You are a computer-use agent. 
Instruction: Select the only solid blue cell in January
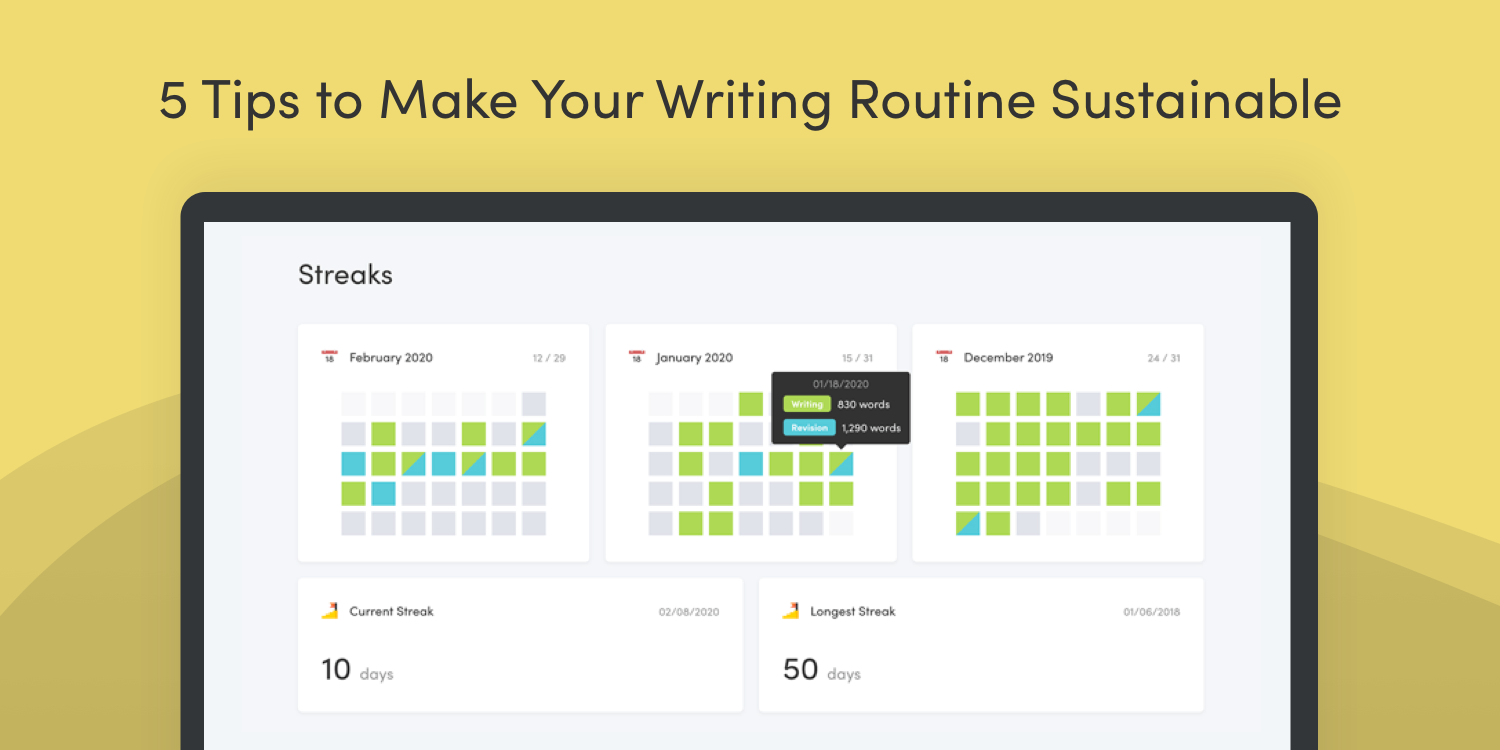[751, 463]
